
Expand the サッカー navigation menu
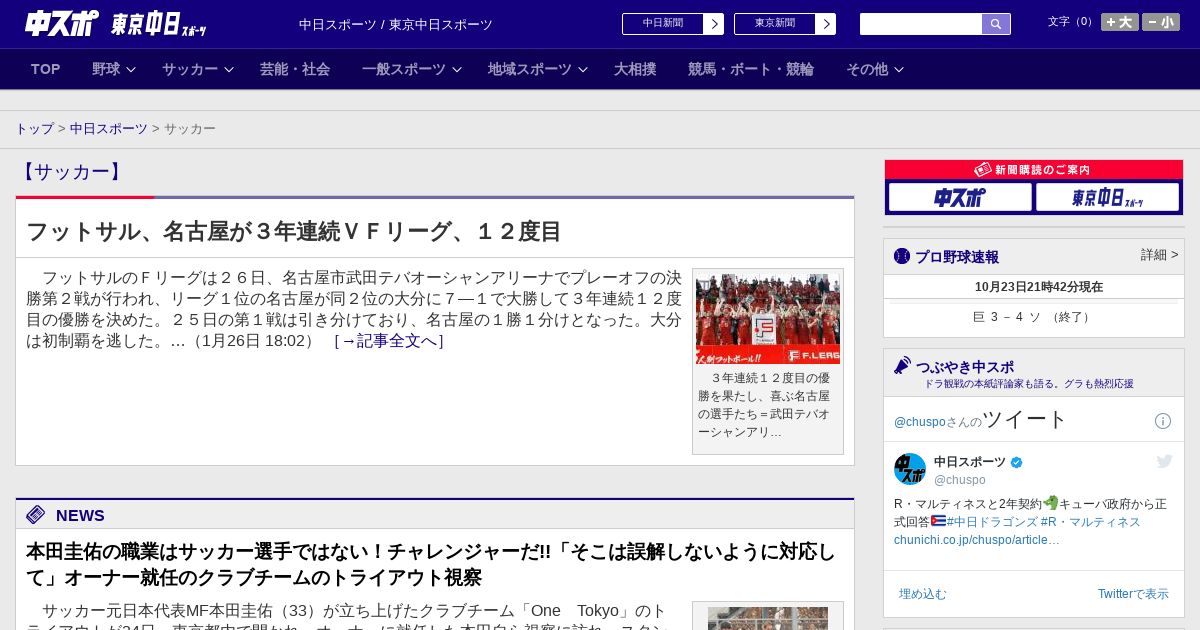(198, 69)
